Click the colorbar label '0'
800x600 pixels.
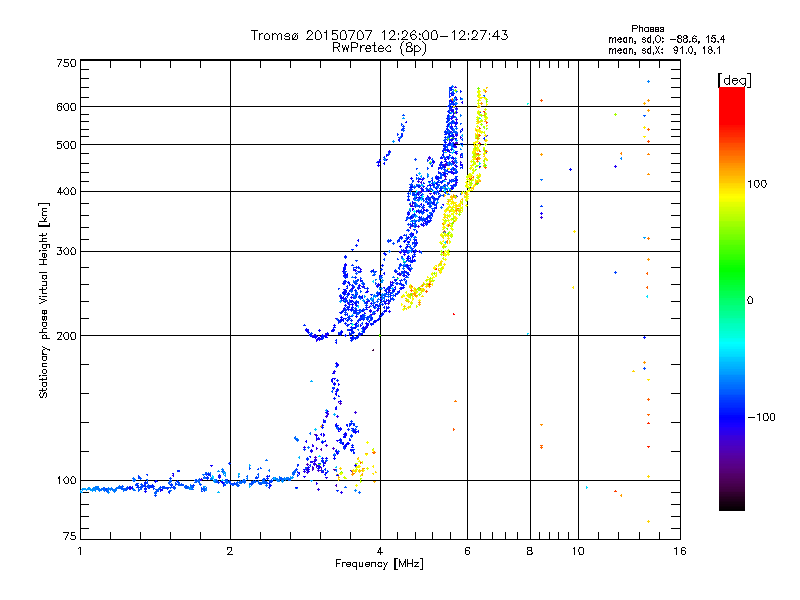(x=750, y=301)
